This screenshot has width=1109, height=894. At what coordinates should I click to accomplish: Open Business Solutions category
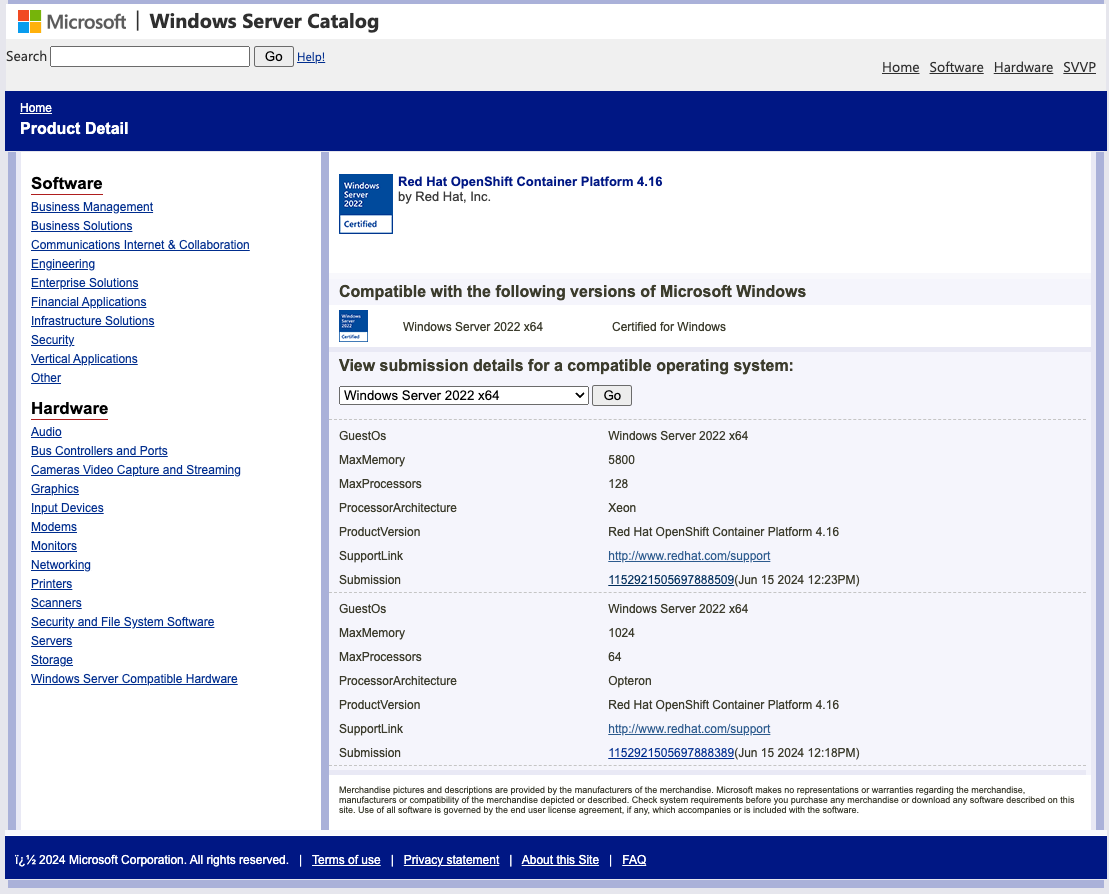(x=81, y=226)
